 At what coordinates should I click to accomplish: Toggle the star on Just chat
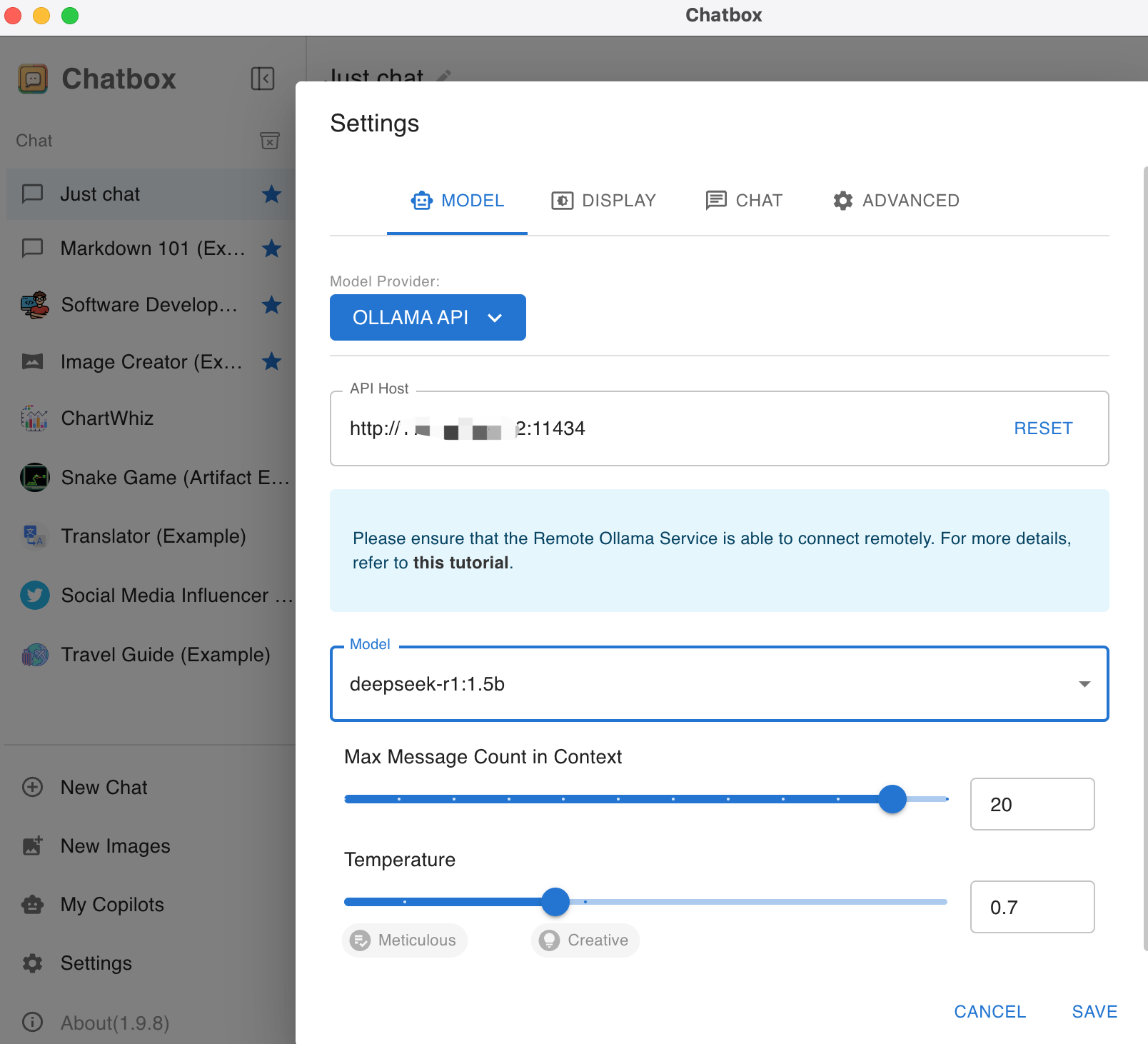click(271, 194)
